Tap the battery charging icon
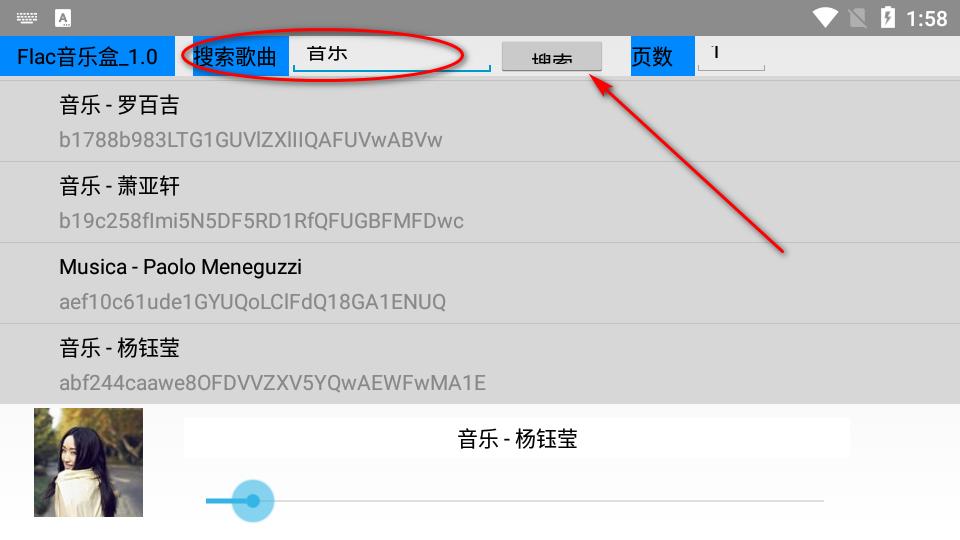 click(x=888, y=17)
